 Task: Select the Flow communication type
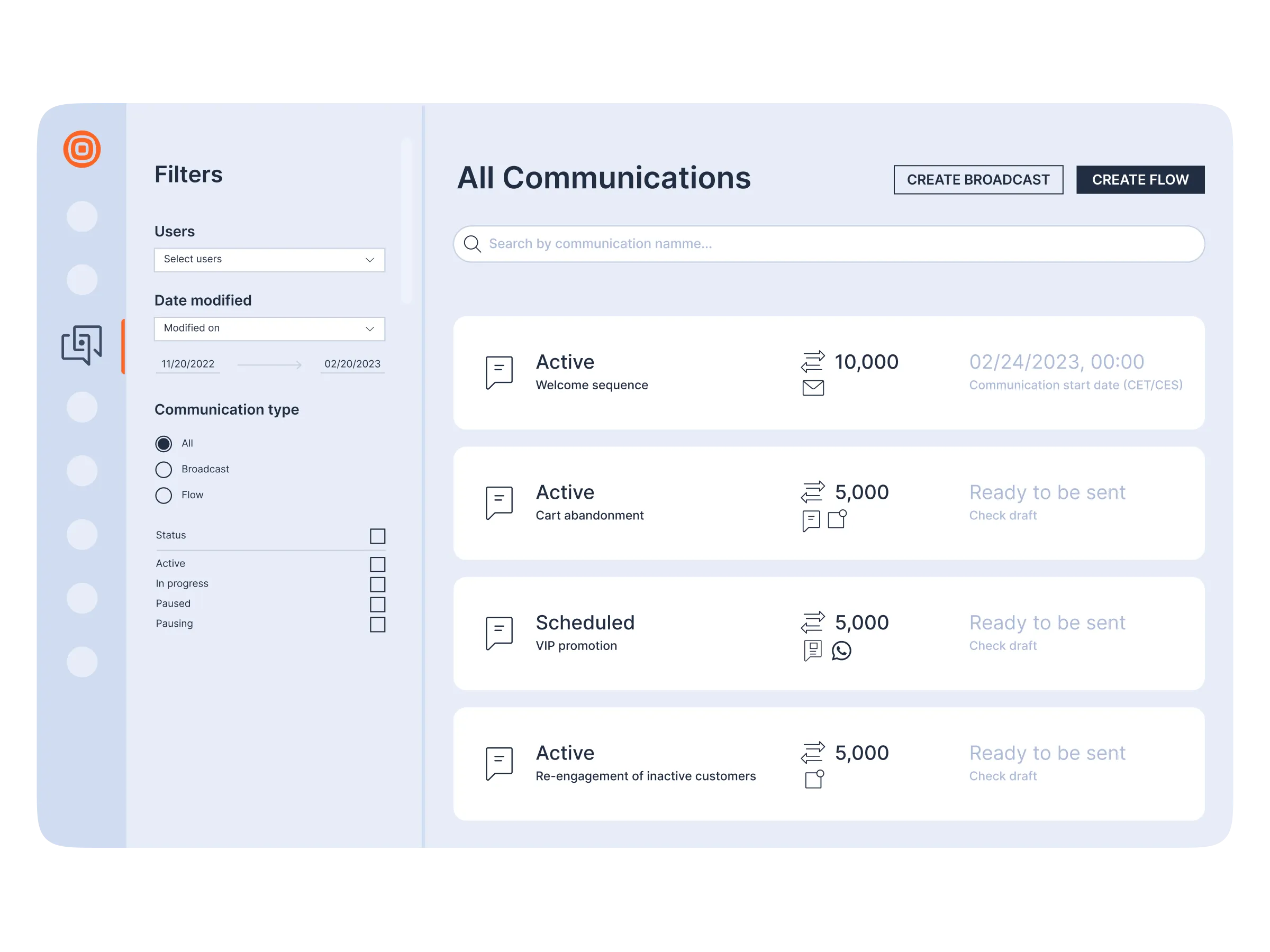164,495
